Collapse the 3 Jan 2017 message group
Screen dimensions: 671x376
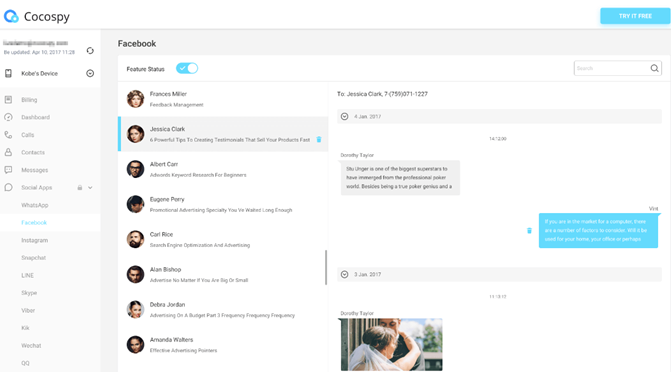click(344, 274)
